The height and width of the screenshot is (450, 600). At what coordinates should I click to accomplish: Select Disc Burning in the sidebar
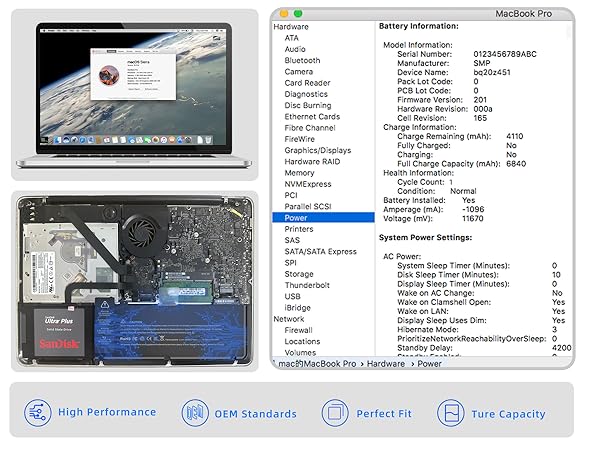pos(308,105)
